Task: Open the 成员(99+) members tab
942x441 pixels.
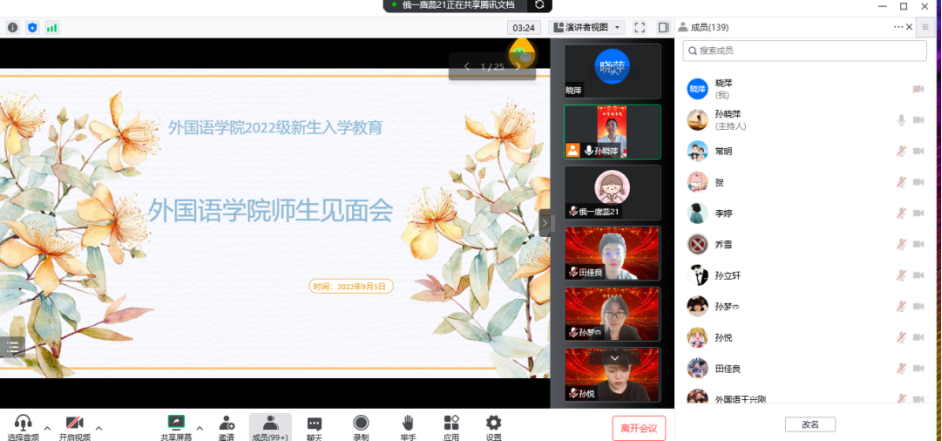Action: click(270, 426)
